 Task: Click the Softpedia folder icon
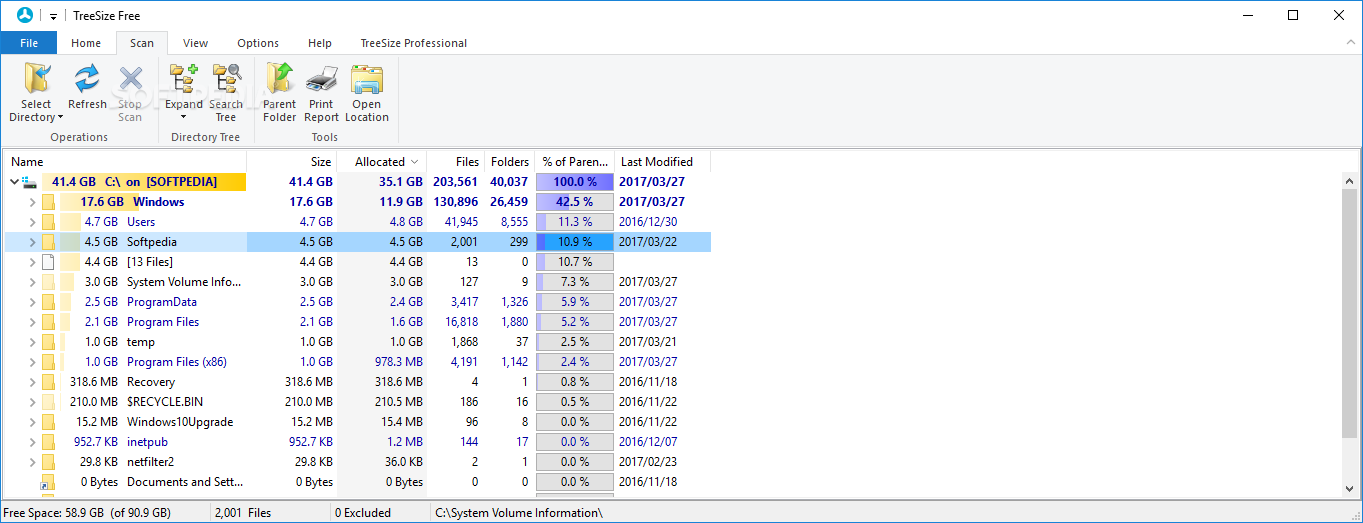[47, 242]
